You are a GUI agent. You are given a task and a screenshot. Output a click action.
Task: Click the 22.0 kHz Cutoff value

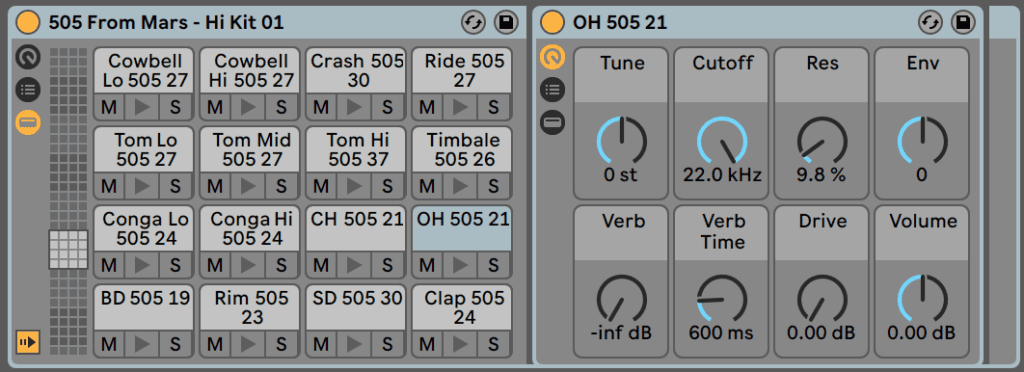pos(722,175)
